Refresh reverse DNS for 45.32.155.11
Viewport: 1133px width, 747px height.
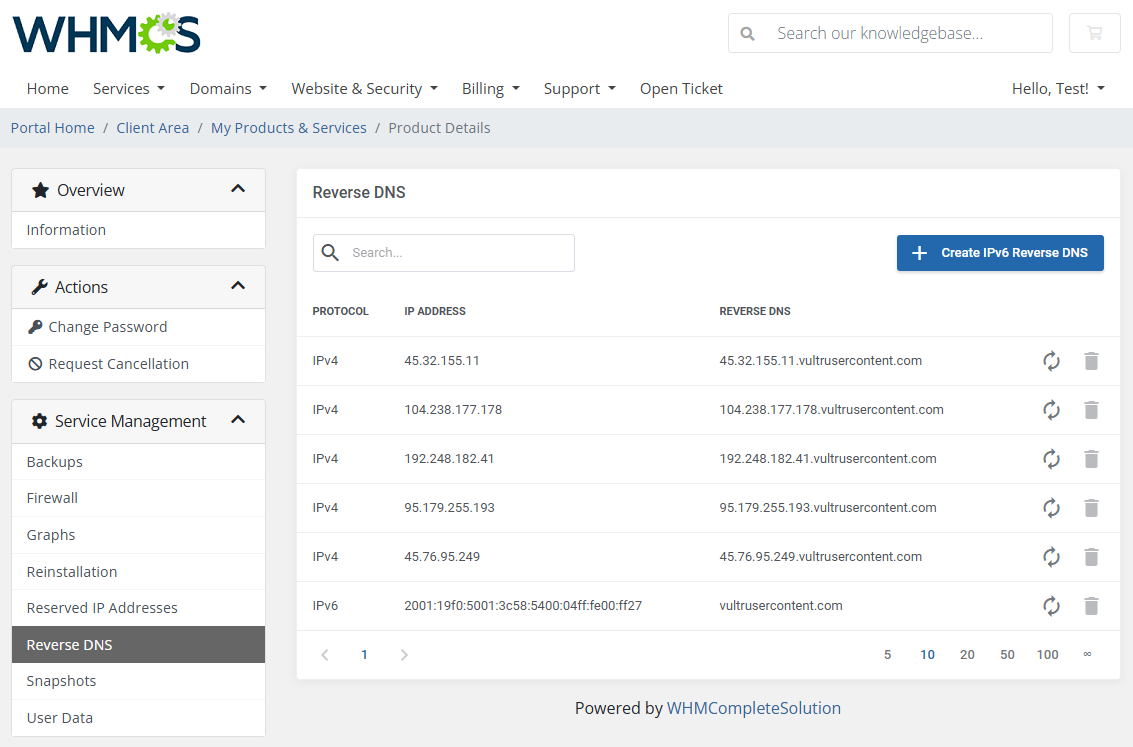1051,361
